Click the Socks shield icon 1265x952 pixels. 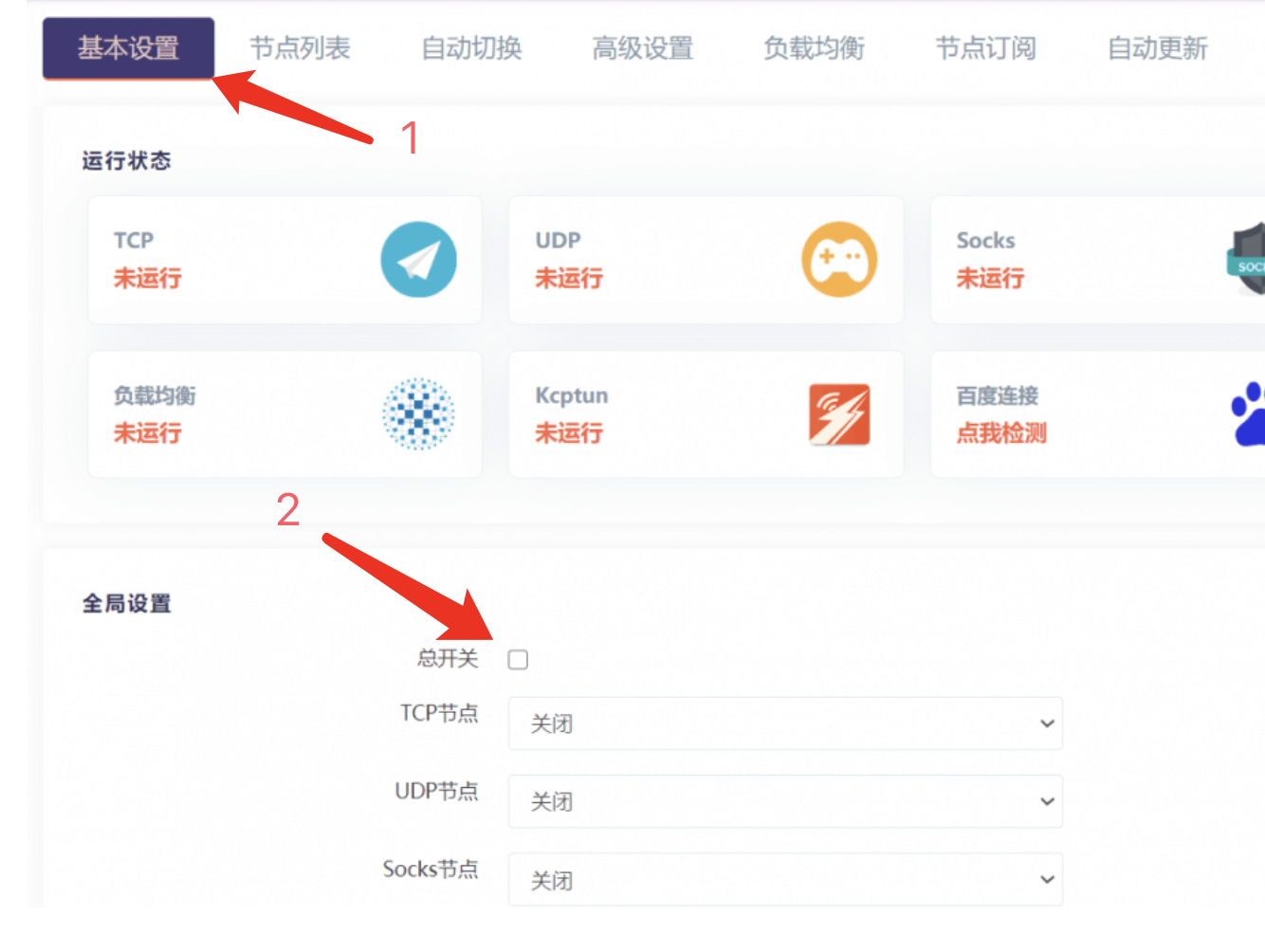1248,260
